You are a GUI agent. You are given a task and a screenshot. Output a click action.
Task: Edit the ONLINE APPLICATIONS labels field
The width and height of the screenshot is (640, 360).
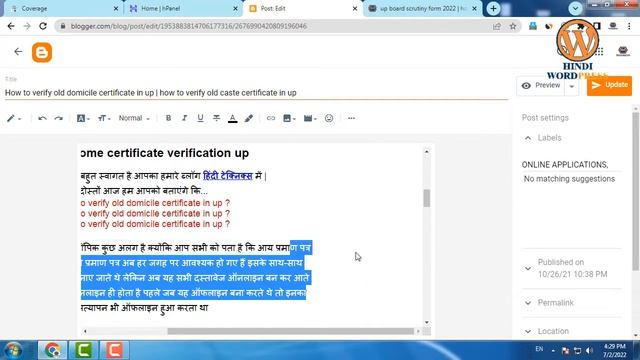(x=571, y=165)
